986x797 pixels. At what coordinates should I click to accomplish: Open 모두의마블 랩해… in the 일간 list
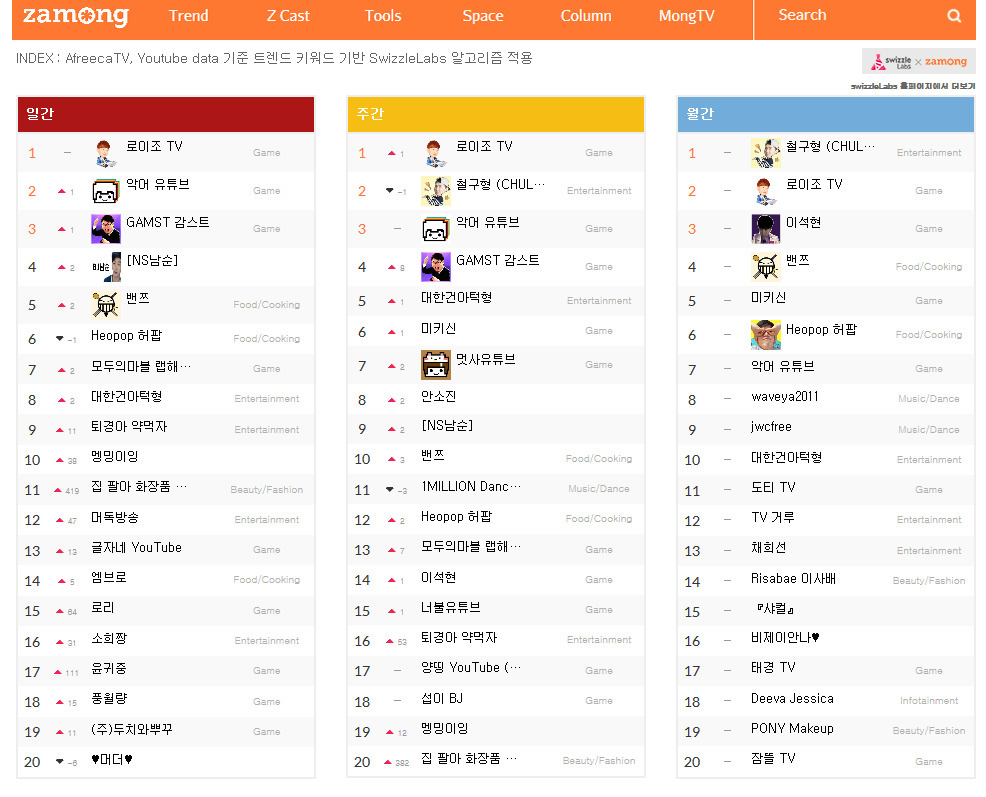pos(141,366)
